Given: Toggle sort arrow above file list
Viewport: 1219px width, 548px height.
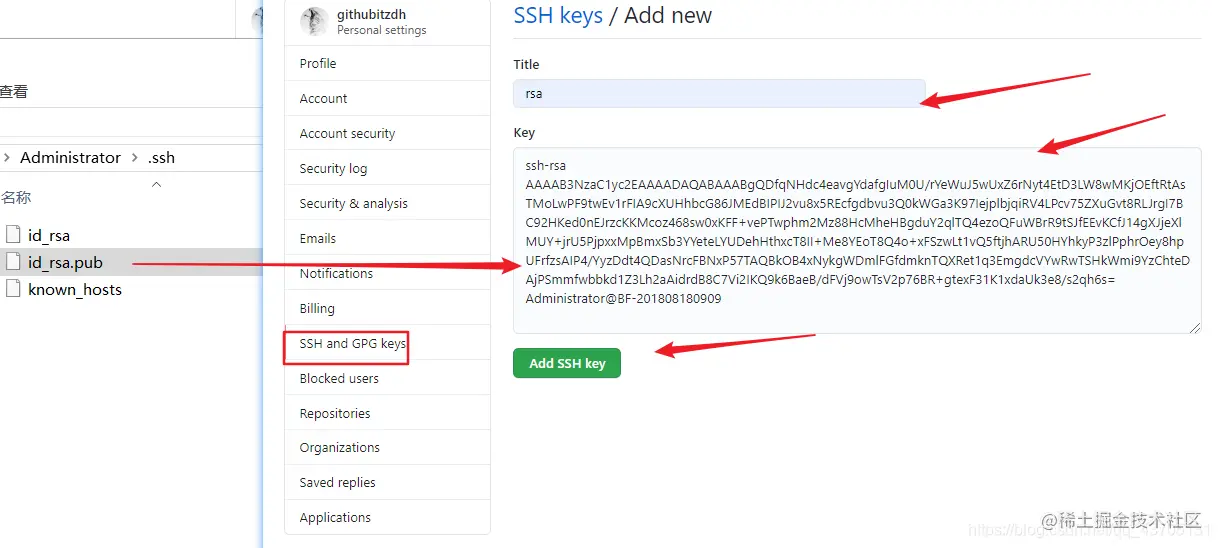Looking at the screenshot, I should [156, 184].
